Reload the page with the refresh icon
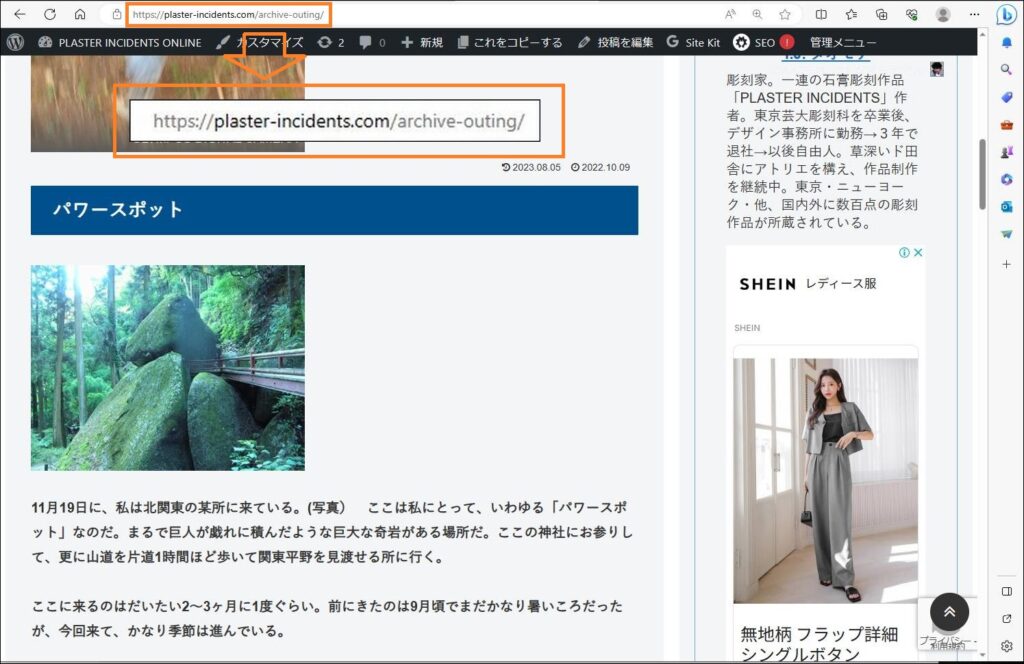 [50, 14]
